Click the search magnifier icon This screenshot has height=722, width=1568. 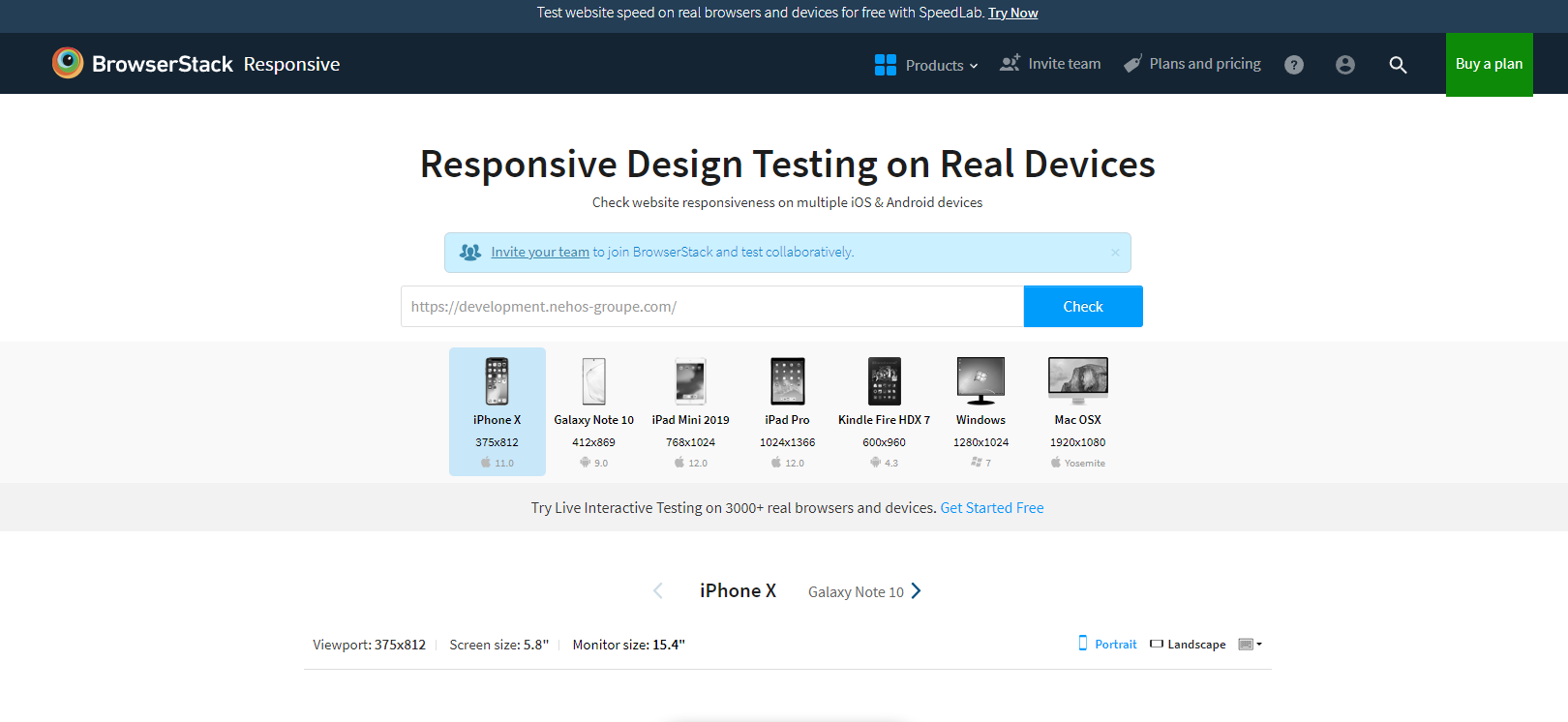pyautogui.click(x=1398, y=65)
